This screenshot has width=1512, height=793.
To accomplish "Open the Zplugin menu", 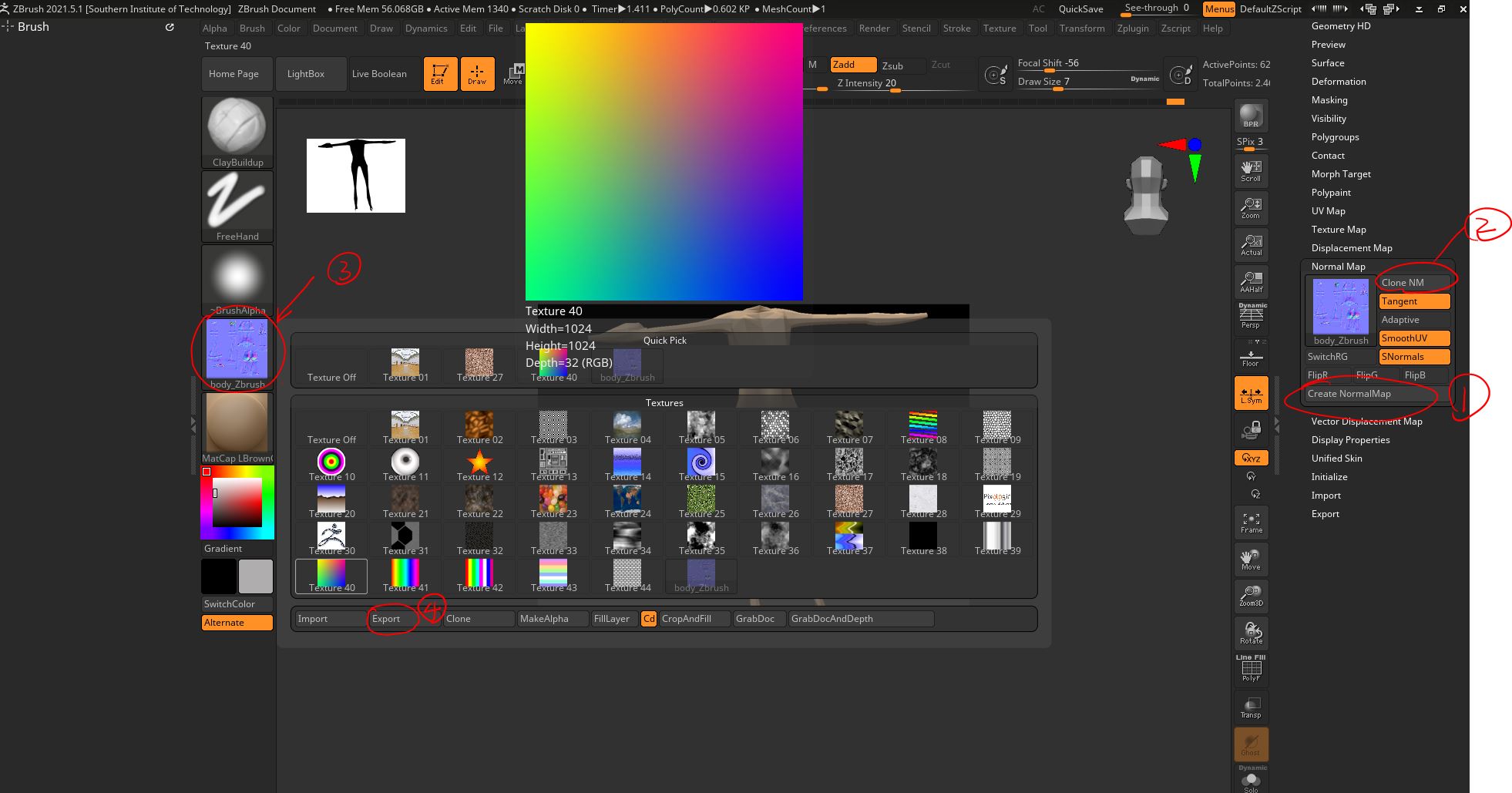I will click(x=1133, y=28).
